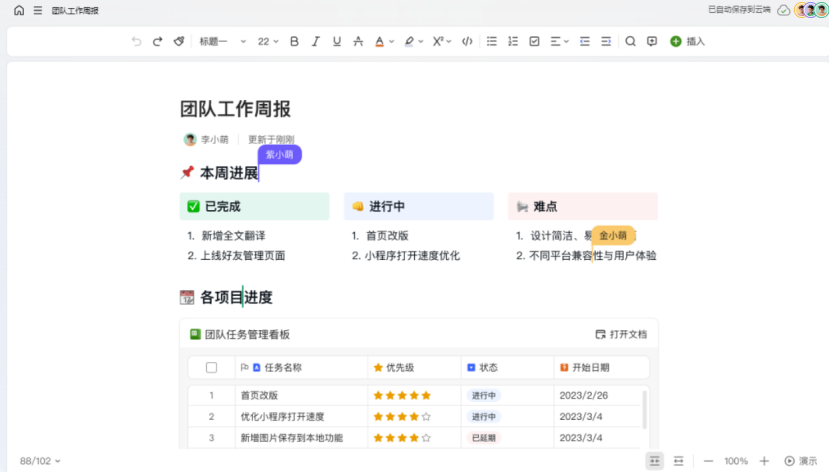This screenshot has width=830, height=472.
Task: Switch to the first page layout view
Action: click(655, 461)
